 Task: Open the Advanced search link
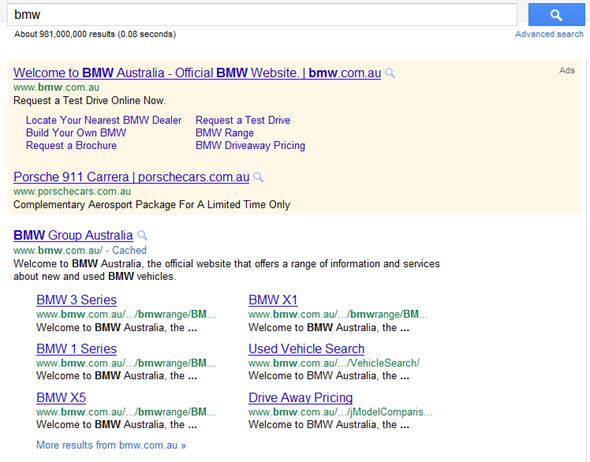point(549,34)
